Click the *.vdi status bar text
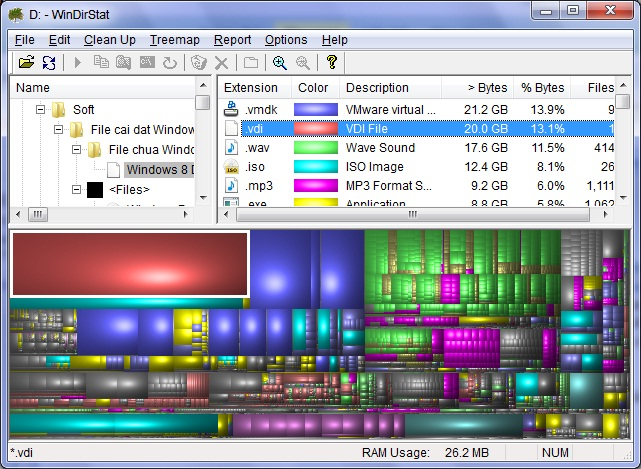 coord(22,453)
